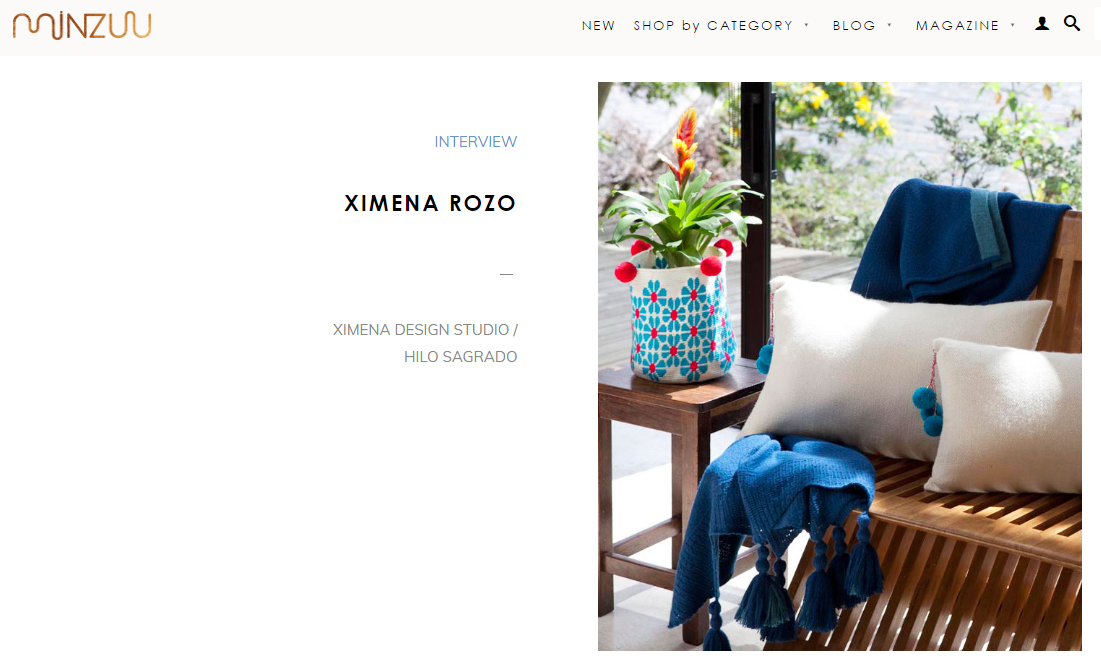Click the HILO SAGRADO text
Screen dimensions: 1101x671
460,357
